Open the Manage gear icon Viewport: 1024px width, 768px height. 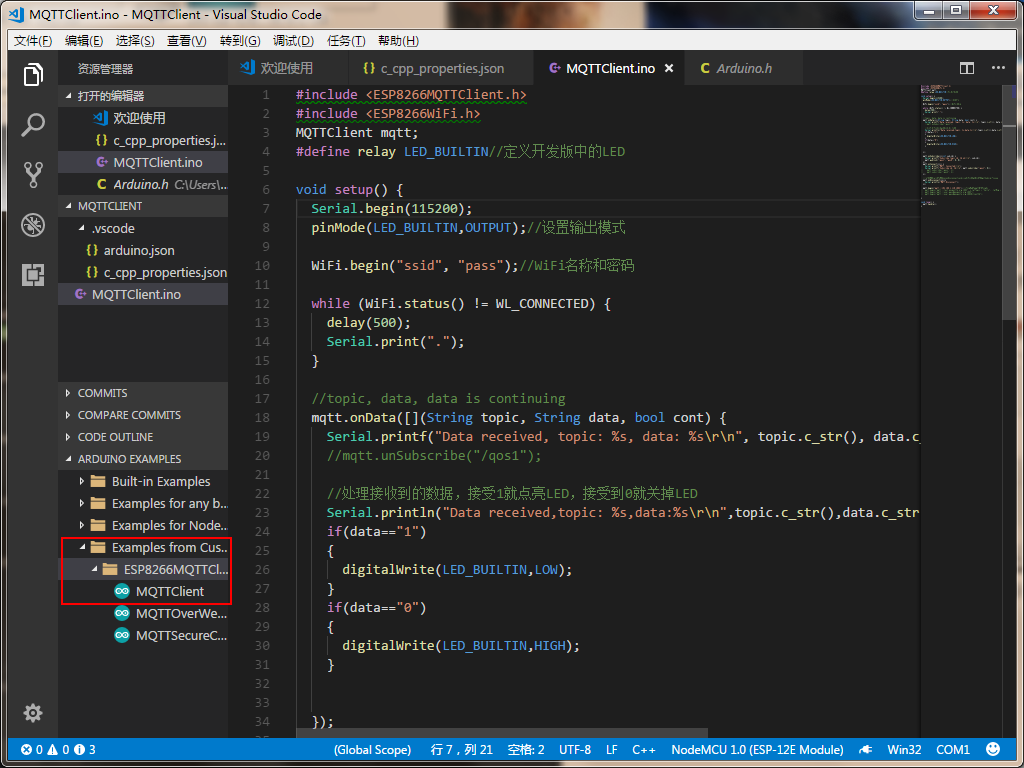(x=33, y=712)
